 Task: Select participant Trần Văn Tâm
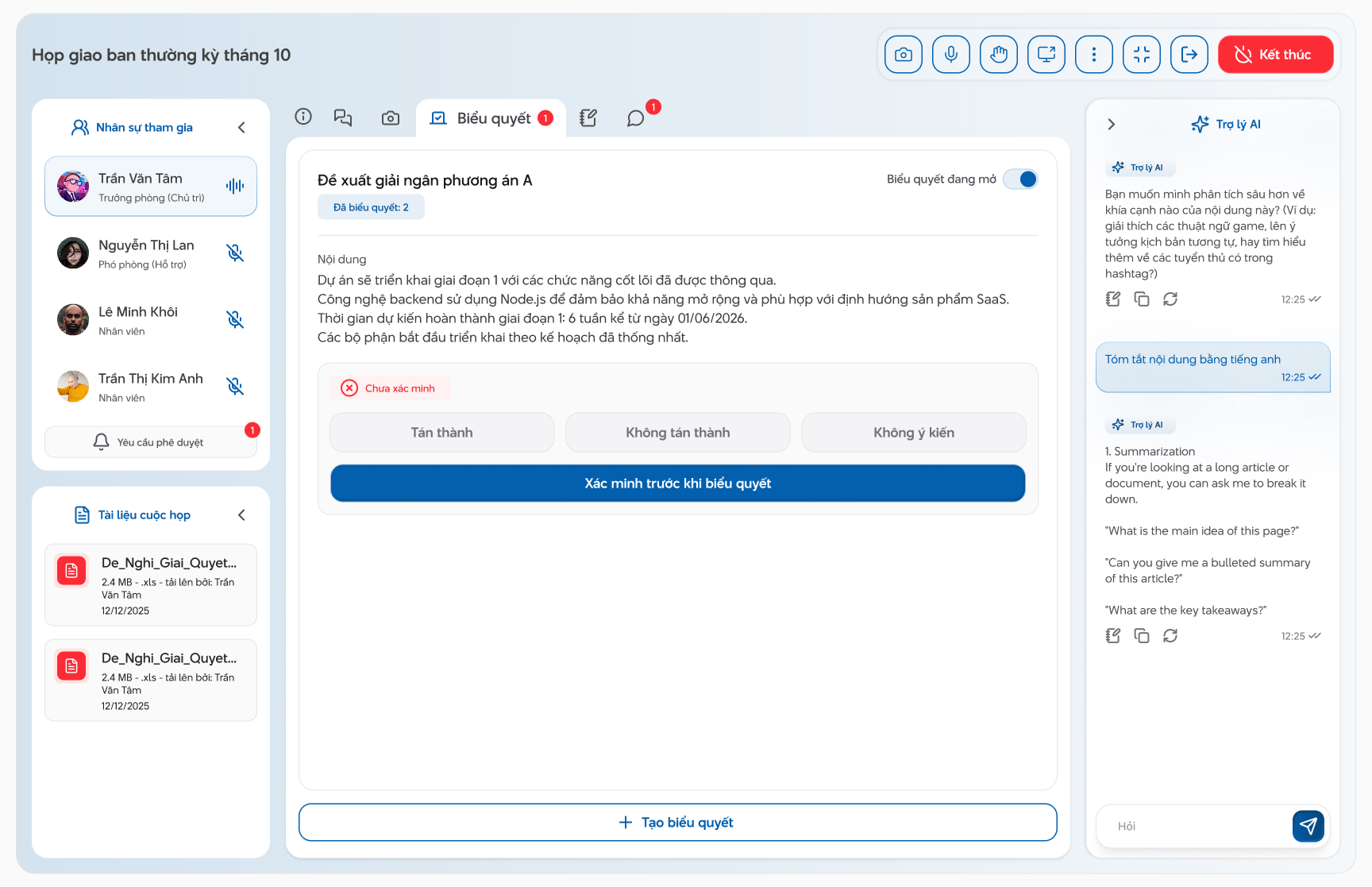[151, 187]
